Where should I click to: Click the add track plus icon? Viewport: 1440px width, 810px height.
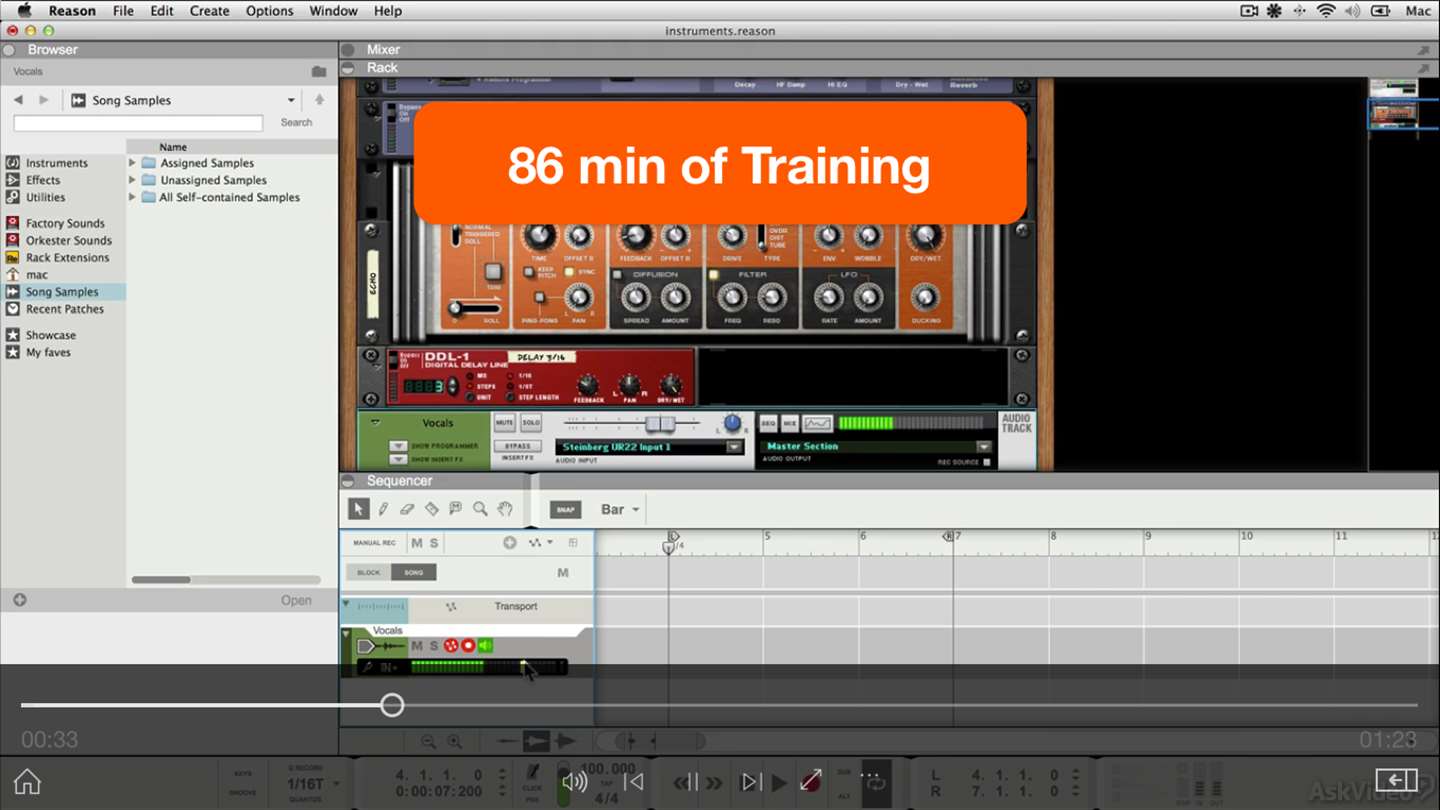pyautogui.click(x=510, y=543)
